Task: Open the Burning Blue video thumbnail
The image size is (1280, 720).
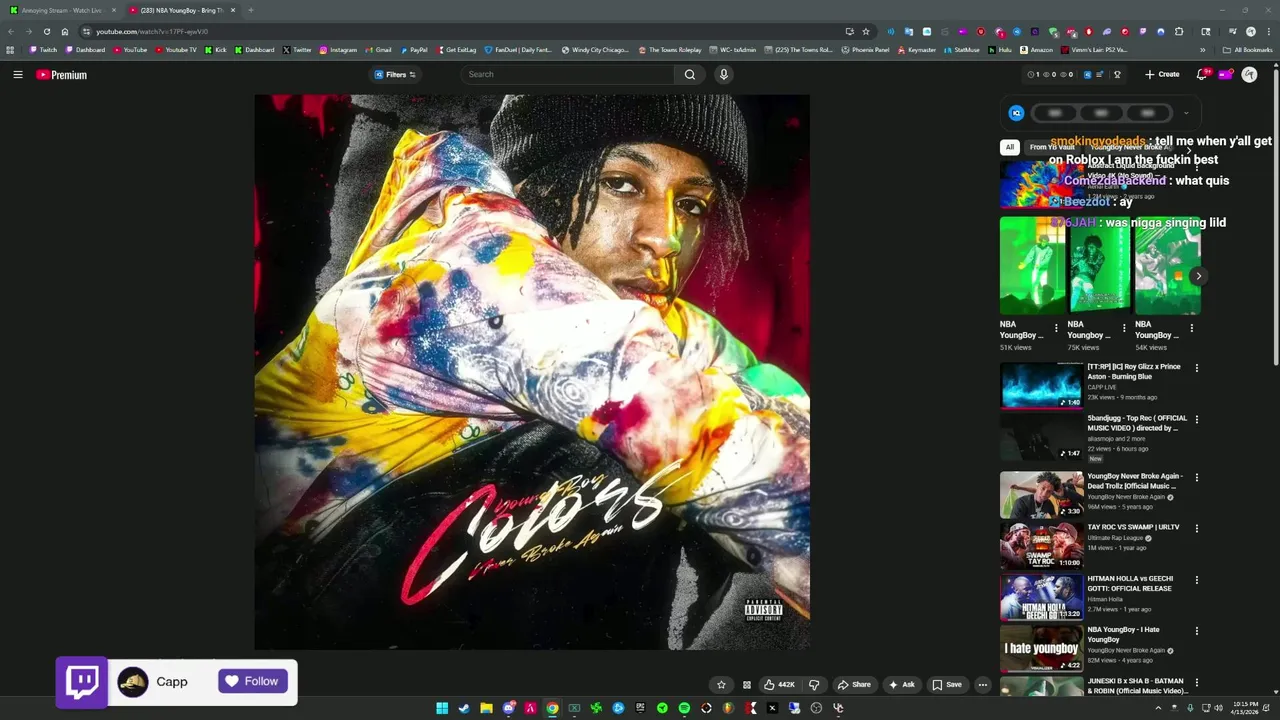Action: pos(1041,385)
